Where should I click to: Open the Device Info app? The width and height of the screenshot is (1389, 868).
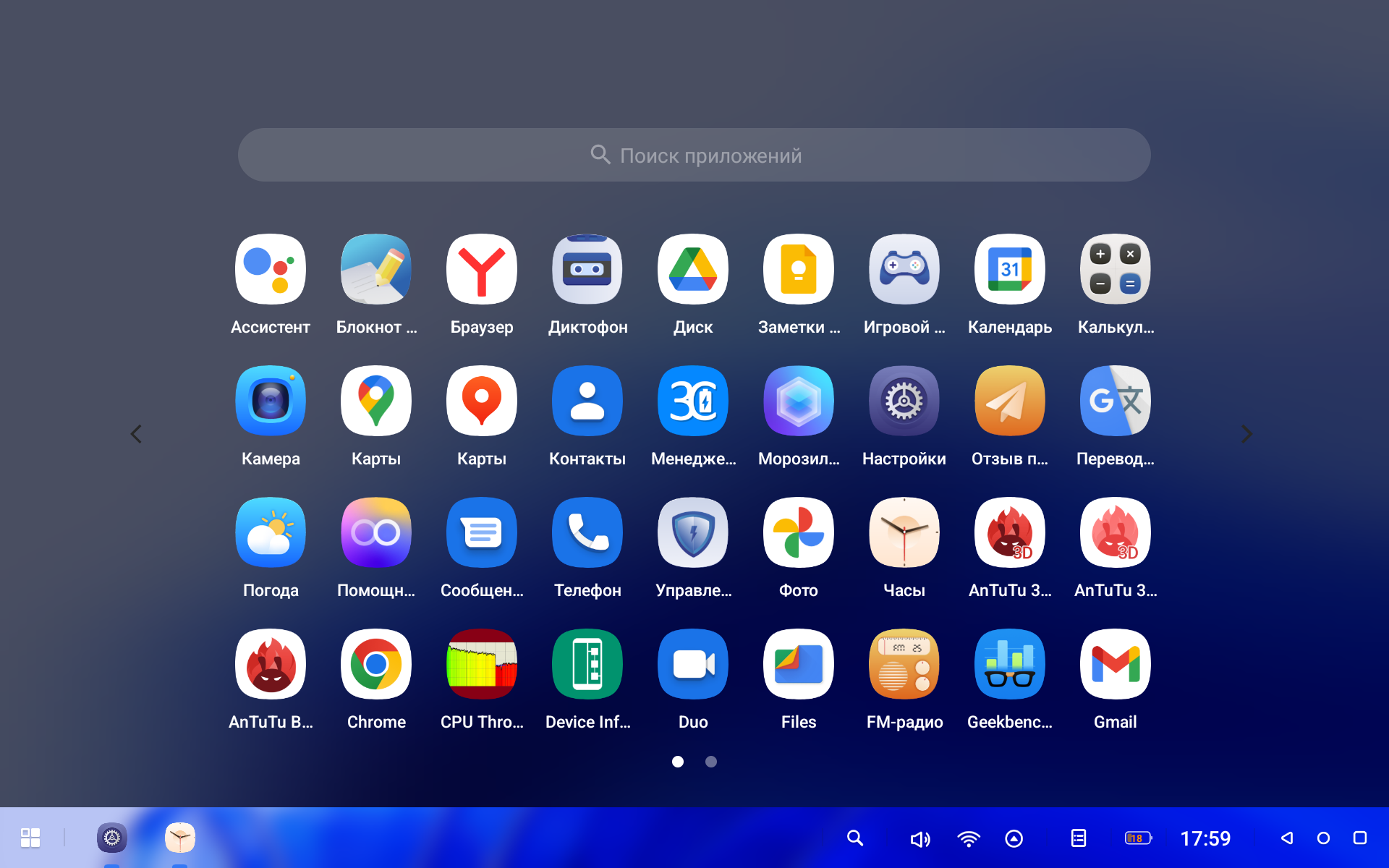click(x=587, y=664)
